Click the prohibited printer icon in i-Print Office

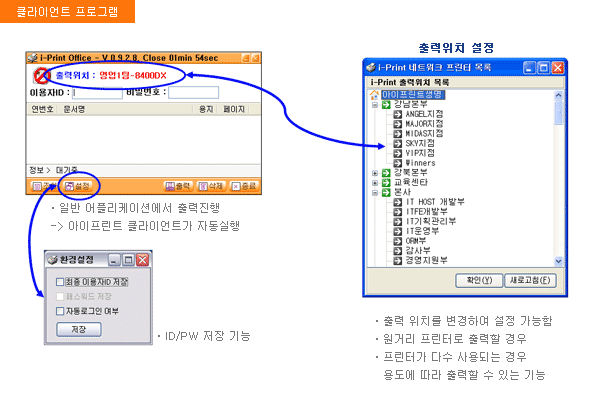coord(41,76)
